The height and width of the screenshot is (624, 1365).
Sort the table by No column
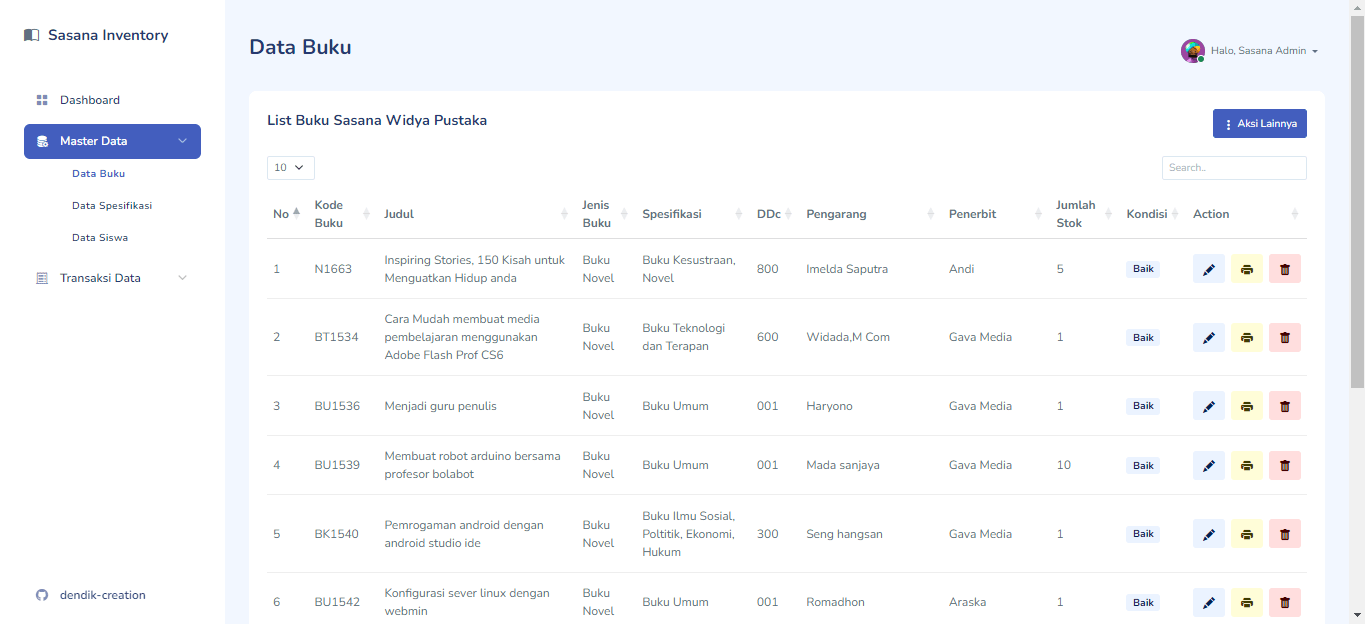point(286,214)
